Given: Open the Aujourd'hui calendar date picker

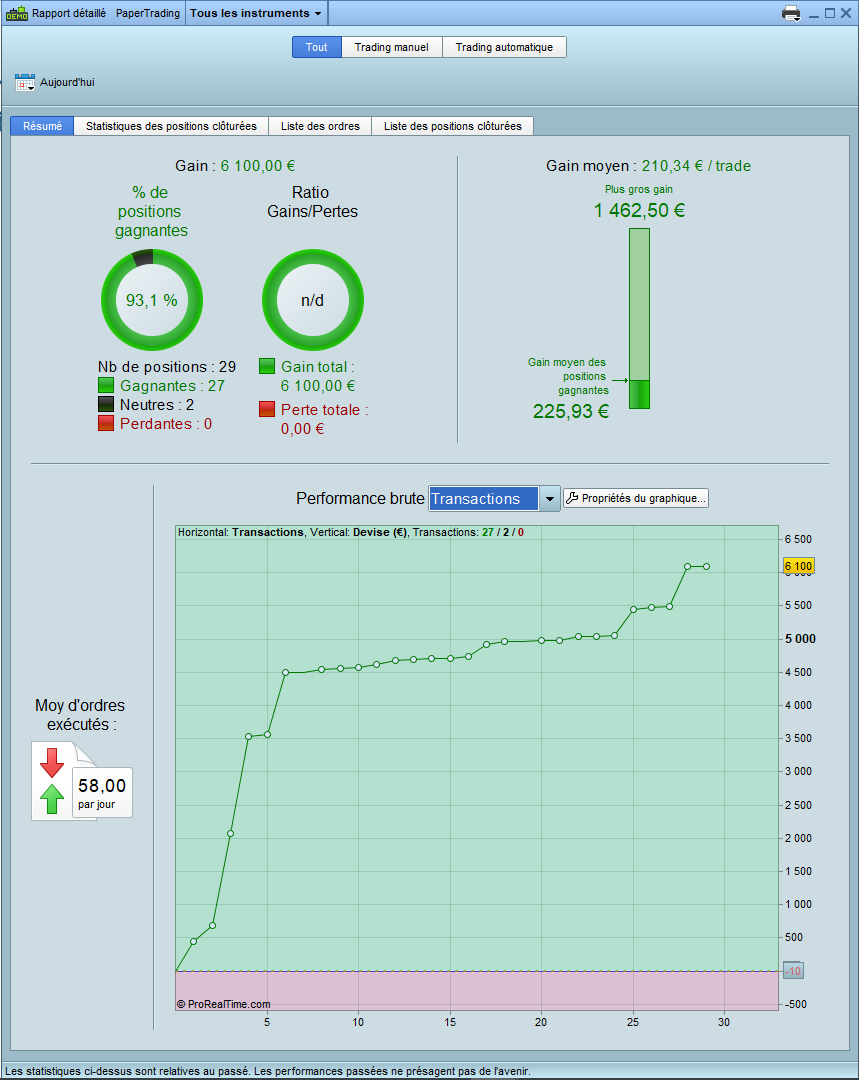Looking at the screenshot, I should (x=25, y=83).
